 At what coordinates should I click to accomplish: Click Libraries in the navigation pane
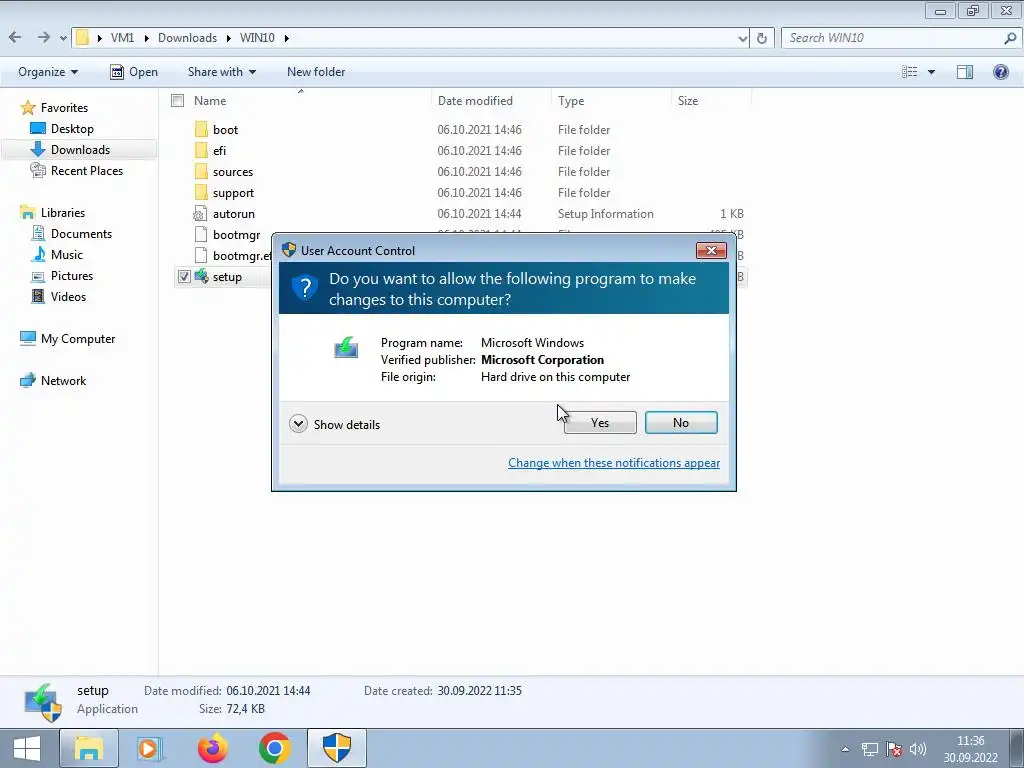click(x=63, y=213)
